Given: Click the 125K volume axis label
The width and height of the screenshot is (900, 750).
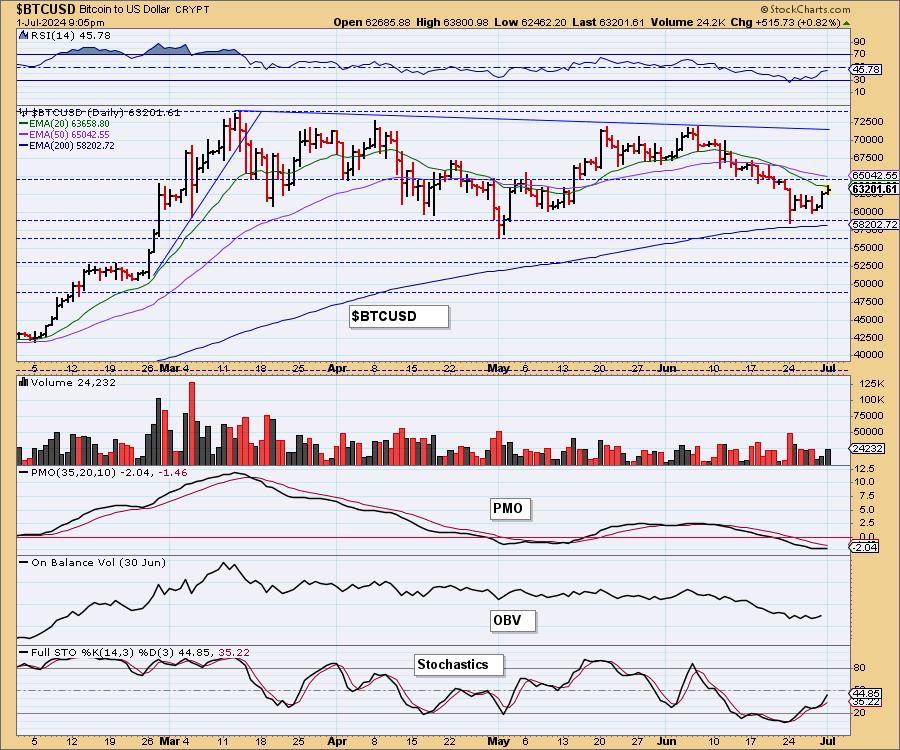Looking at the screenshot, I should 872,383.
